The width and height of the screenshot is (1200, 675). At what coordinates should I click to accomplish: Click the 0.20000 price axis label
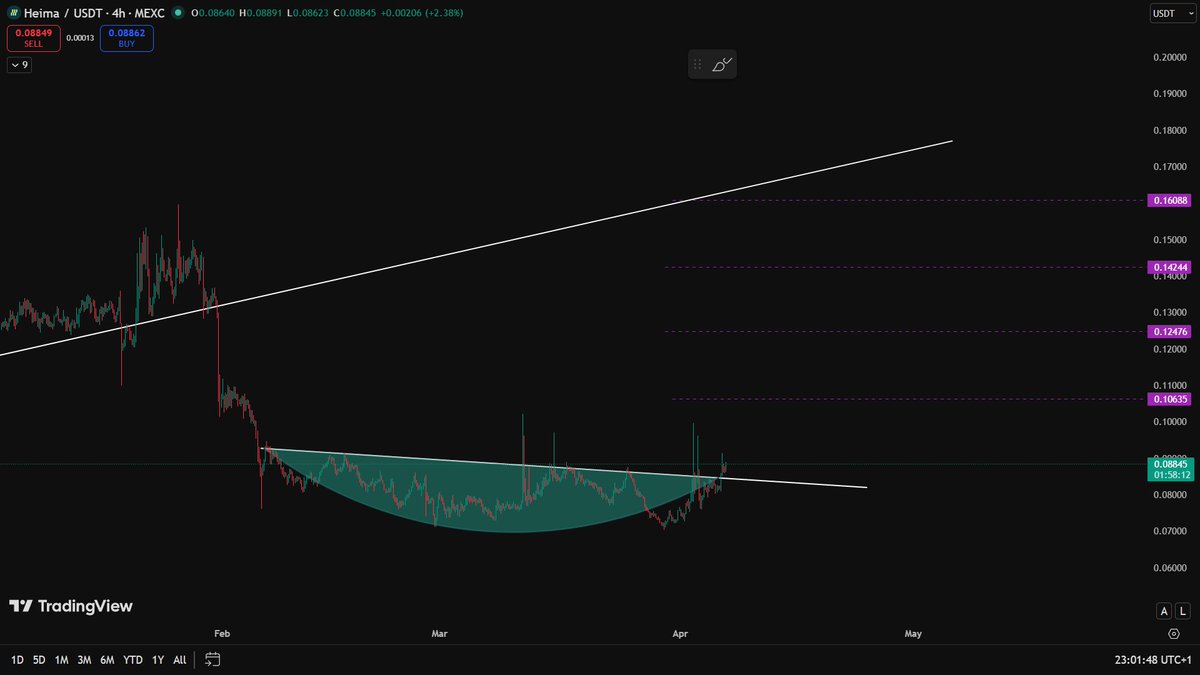coord(1170,57)
